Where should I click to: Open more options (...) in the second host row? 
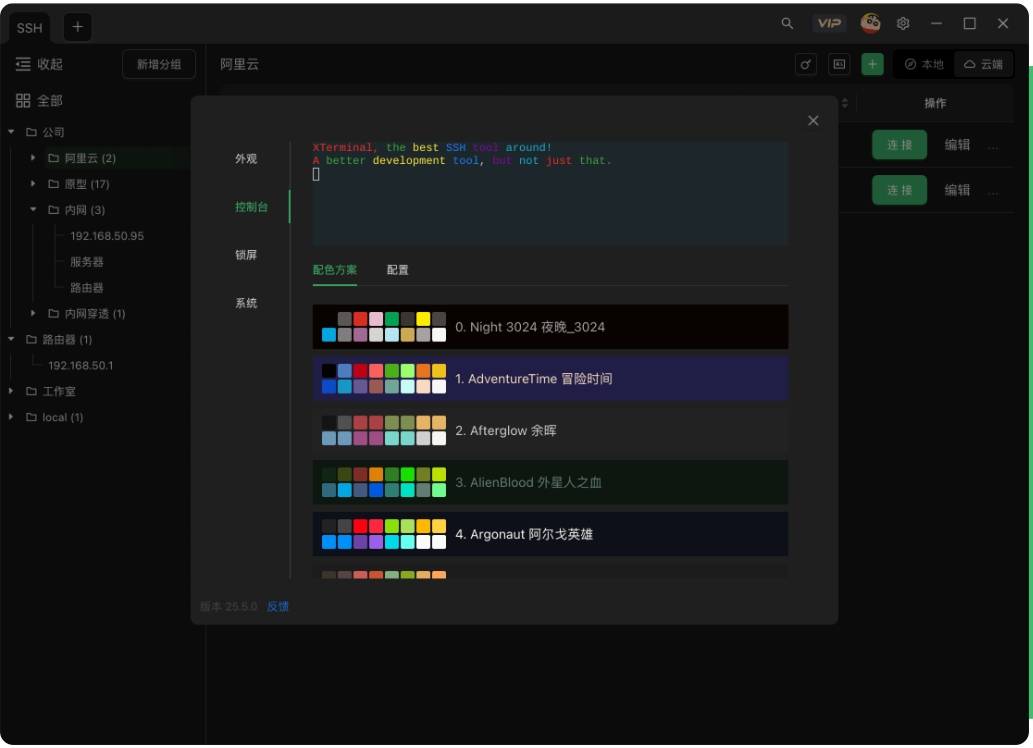coord(993,192)
